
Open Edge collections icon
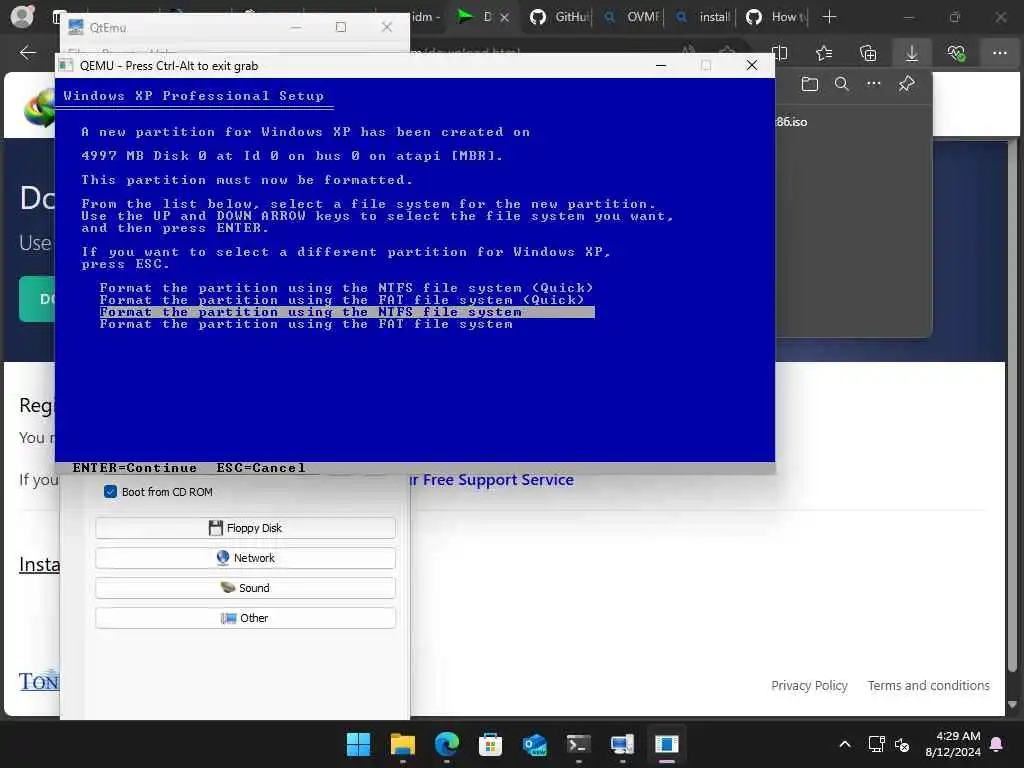[868, 53]
